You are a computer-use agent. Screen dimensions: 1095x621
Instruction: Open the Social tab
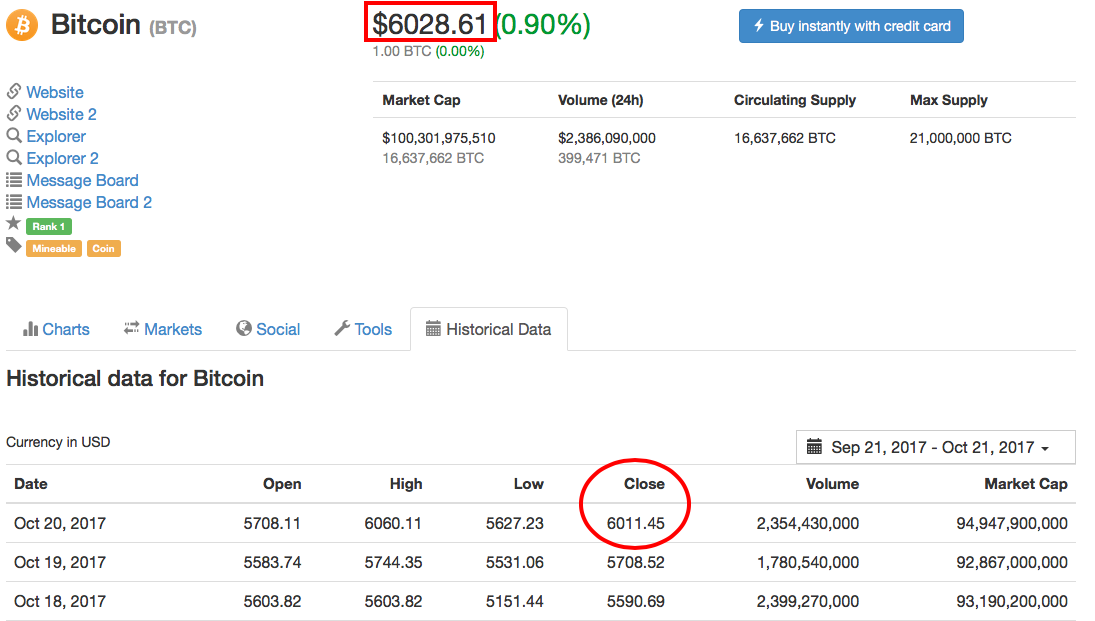[268, 329]
